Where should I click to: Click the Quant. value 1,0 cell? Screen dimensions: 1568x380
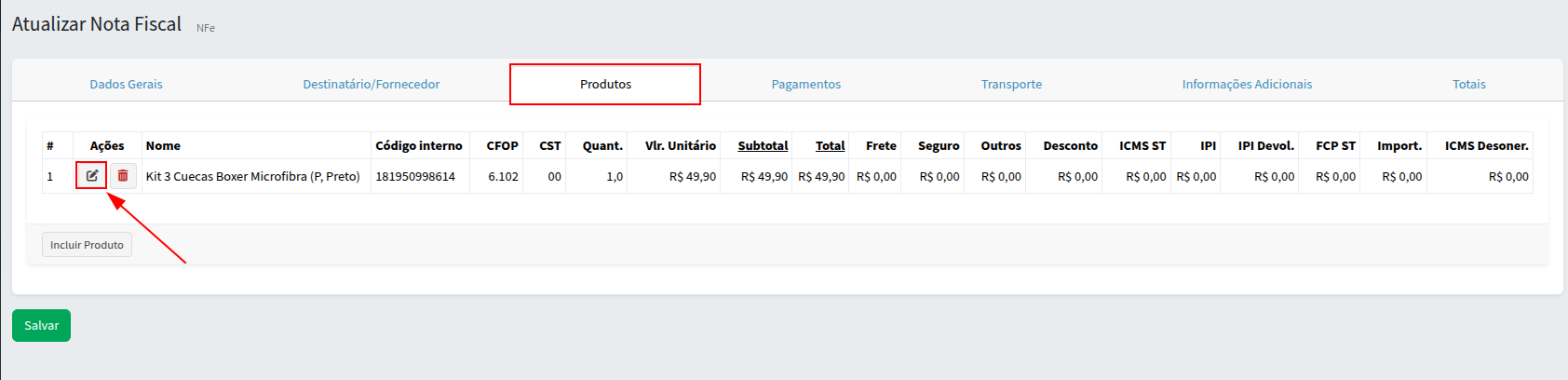pos(614,177)
